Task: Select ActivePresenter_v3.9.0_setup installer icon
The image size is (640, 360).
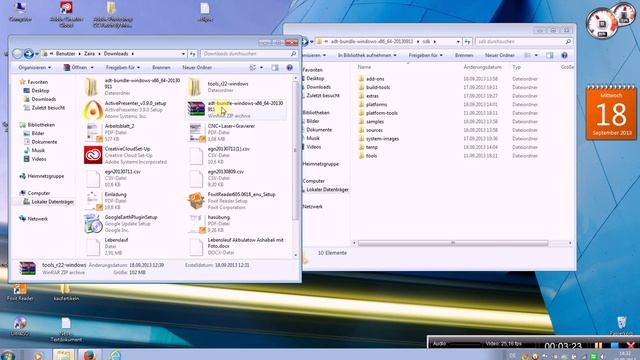Action: pos(93,109)
